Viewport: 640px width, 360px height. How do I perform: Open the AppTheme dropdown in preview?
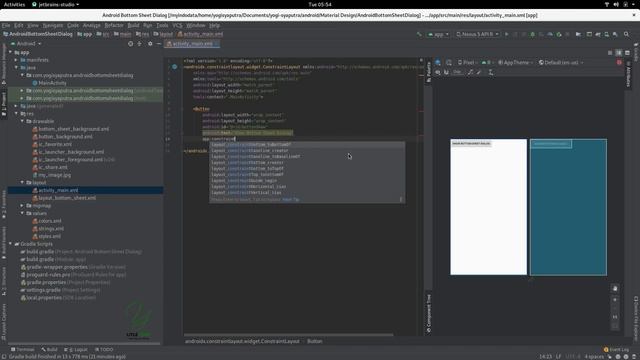[x=516, y=62]
